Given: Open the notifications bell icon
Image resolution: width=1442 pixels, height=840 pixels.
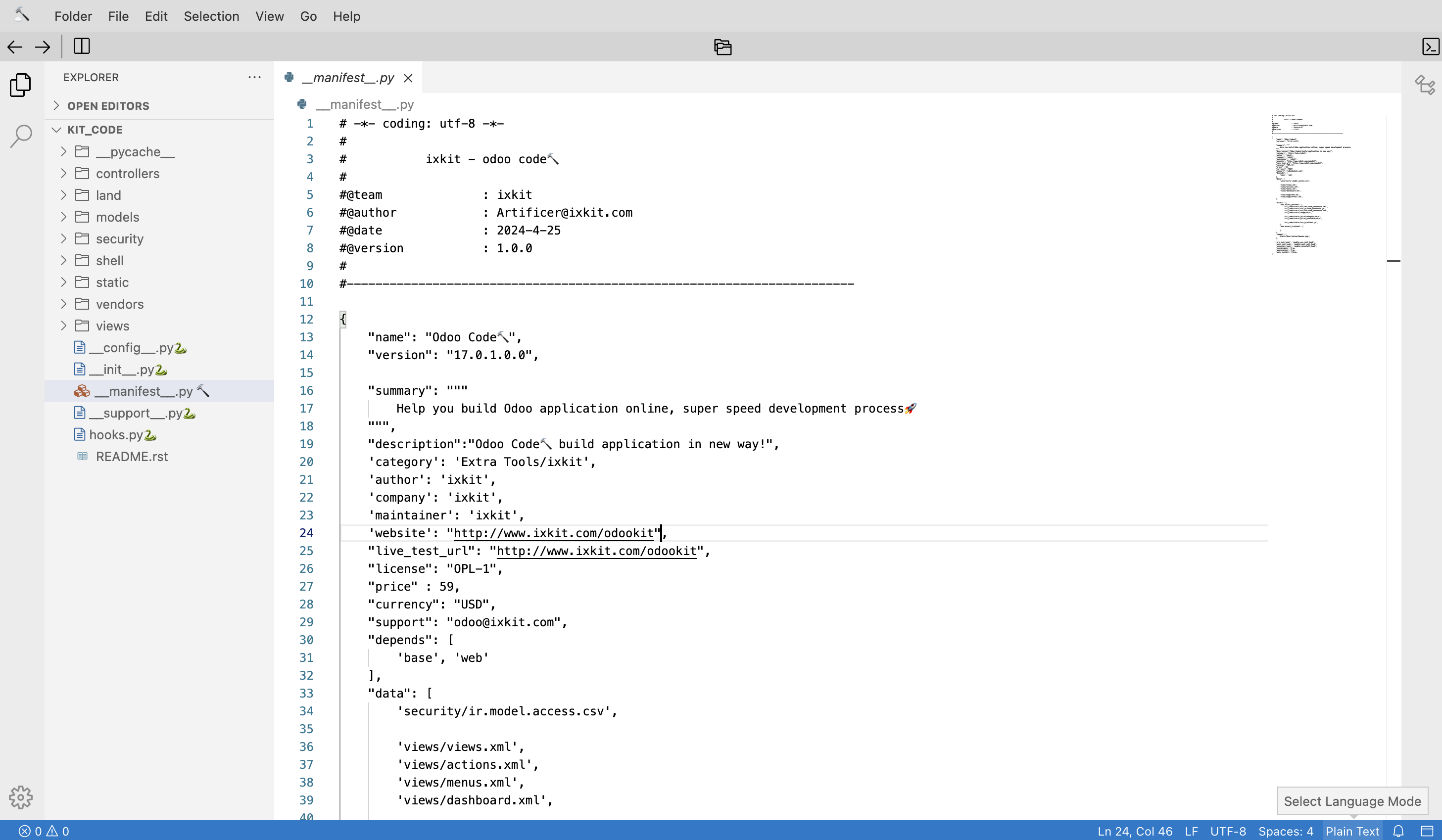Looking at the screenshot, I should 1398,831.
